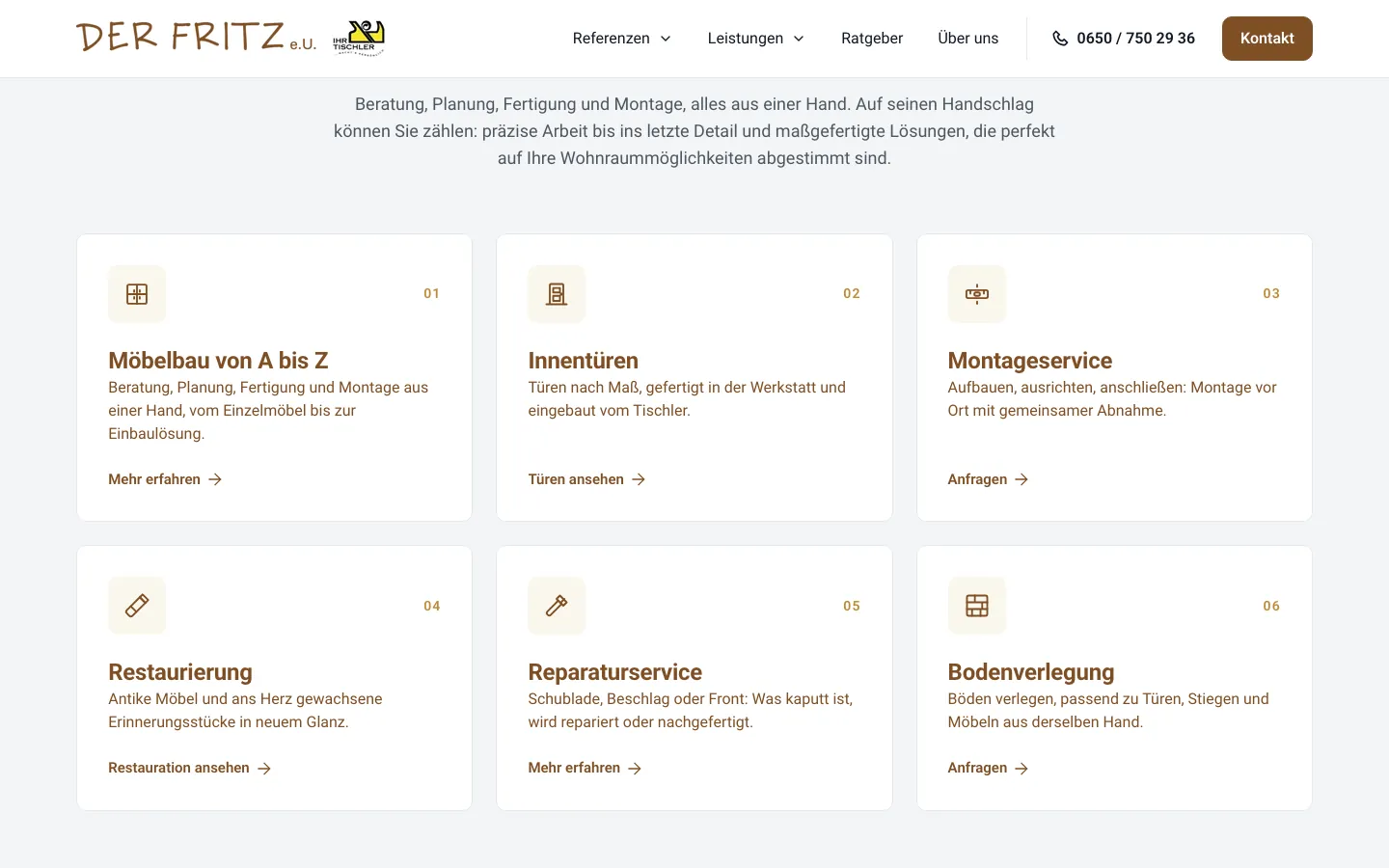Click the Reparaturservice hammer icon

coord(557,606)
